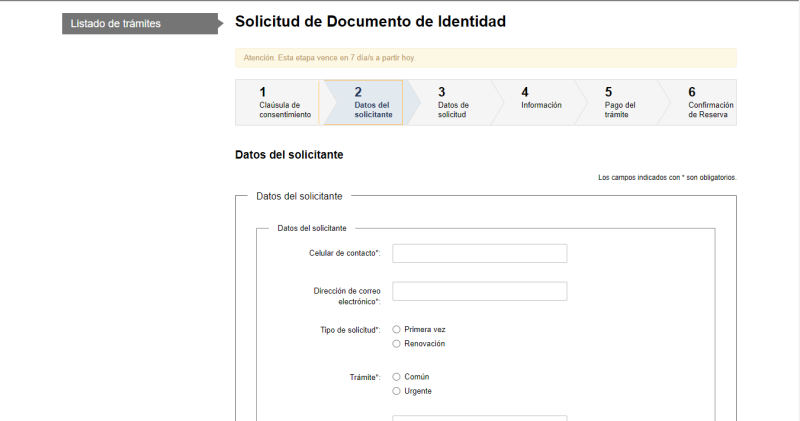Select the Renovación radio button
The image size is (800, 421).
[397, 344]
